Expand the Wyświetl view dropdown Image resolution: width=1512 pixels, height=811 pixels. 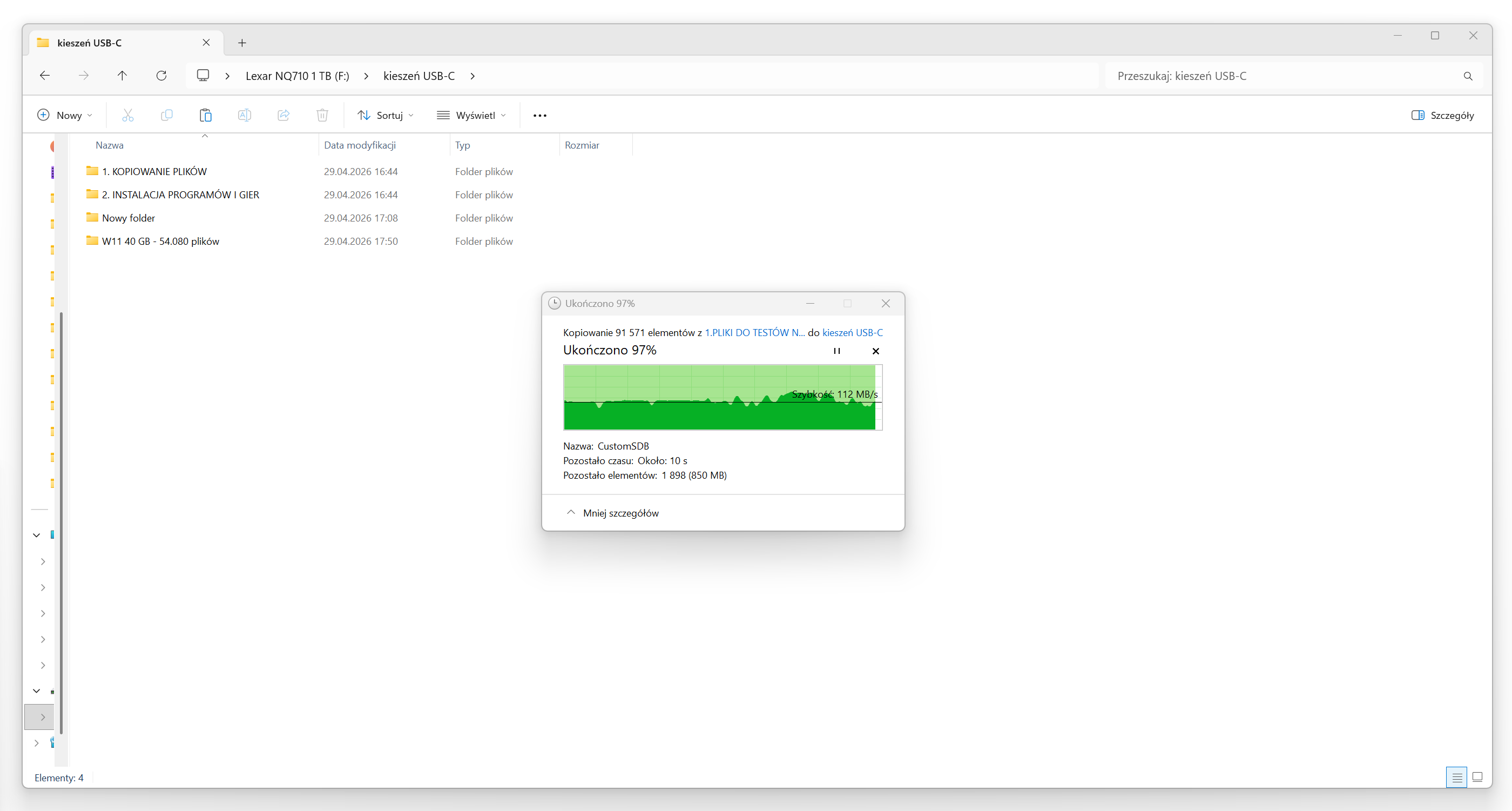(x=471, y=115)
